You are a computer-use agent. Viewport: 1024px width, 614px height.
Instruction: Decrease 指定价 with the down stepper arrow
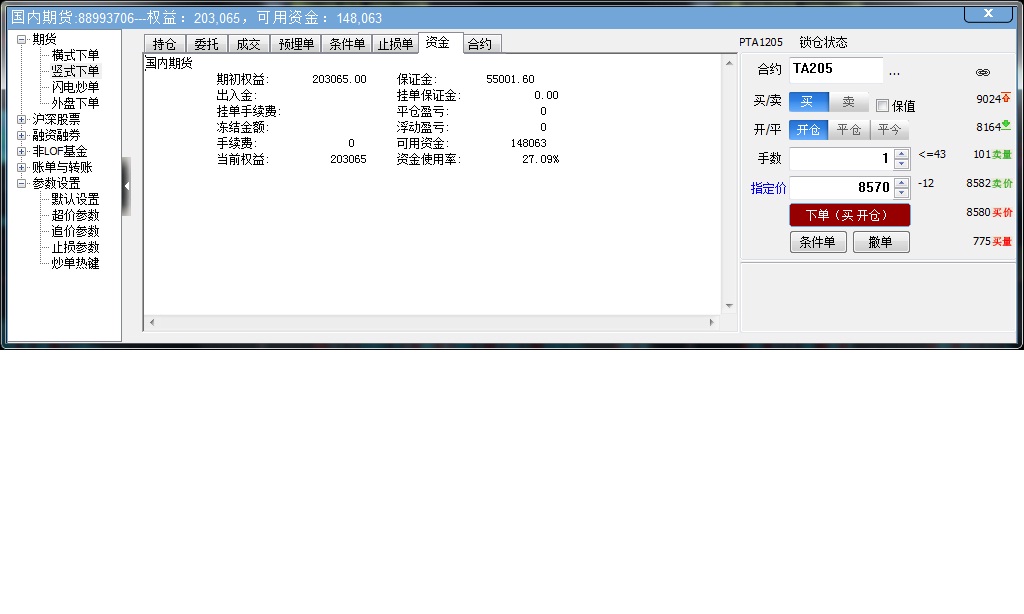[901, 191]
